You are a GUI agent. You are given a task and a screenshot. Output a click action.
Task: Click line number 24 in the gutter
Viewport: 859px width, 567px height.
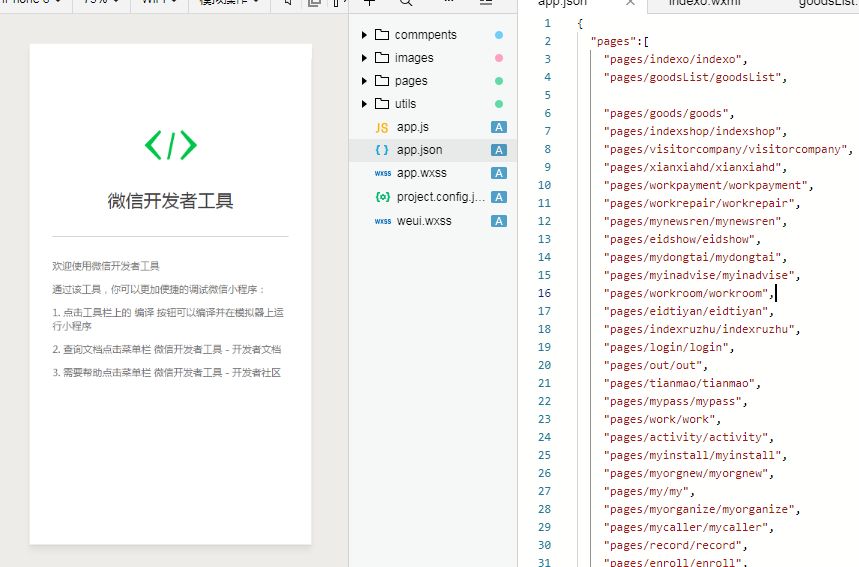[544, 438]
